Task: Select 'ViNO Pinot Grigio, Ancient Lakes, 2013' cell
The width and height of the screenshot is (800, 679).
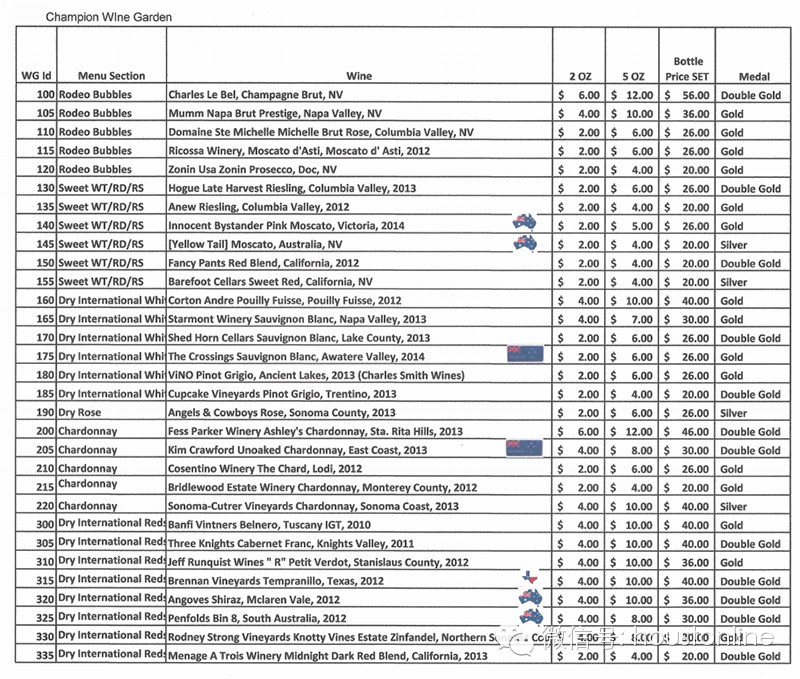Action: coord(360,375)
